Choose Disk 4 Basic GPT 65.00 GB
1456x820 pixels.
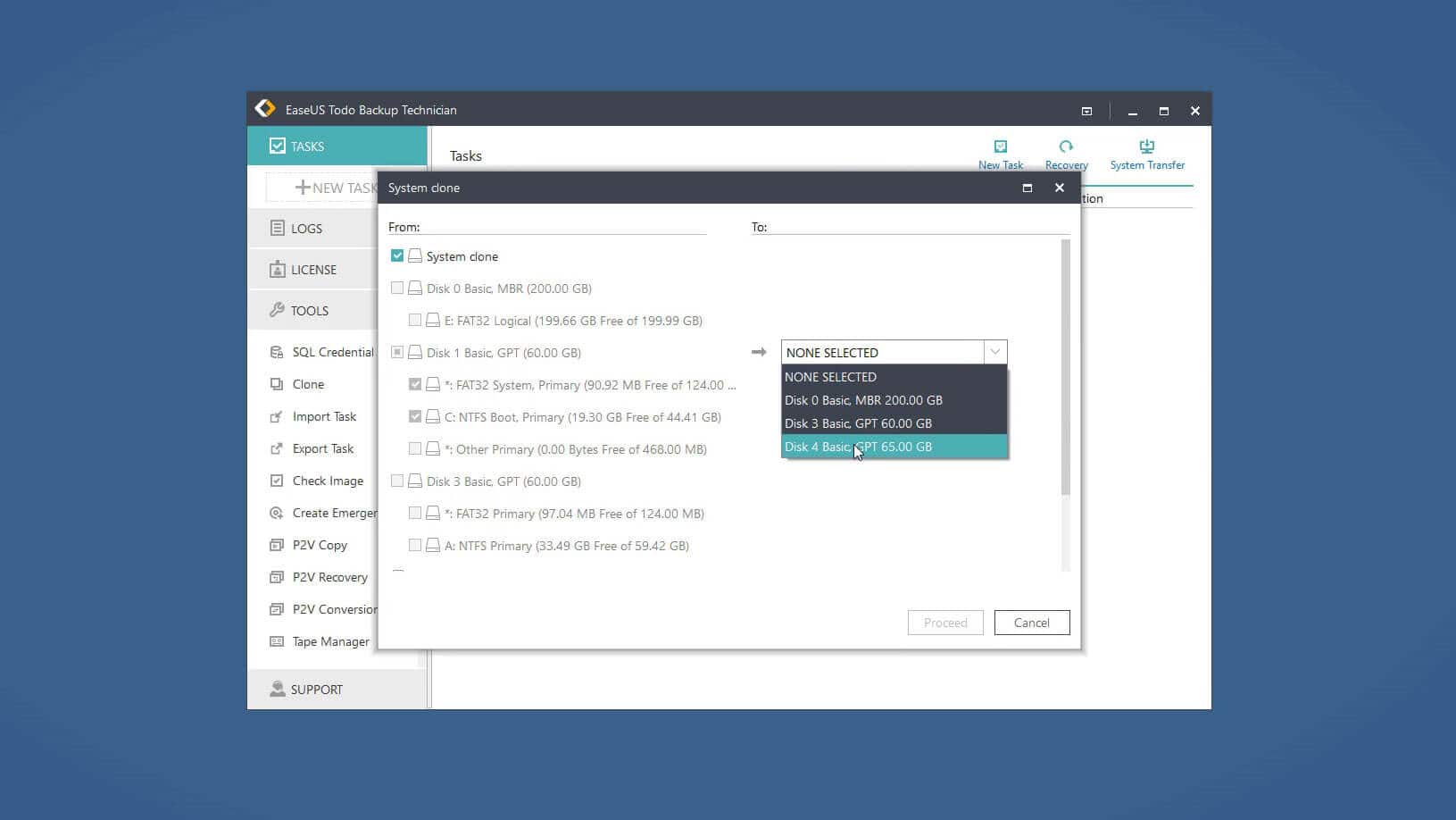(894, 447)
